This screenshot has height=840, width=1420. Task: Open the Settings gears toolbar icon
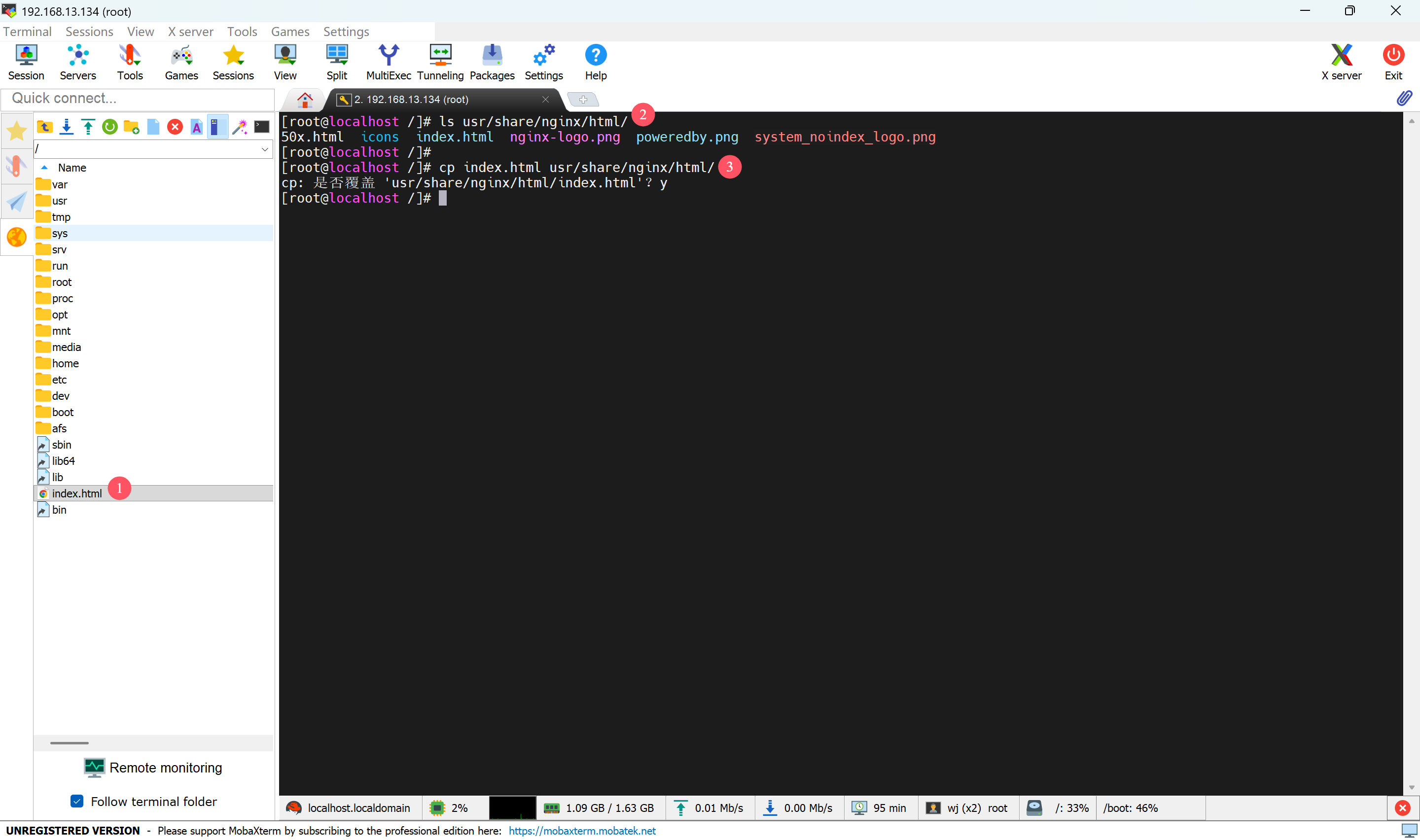[544, 62]
